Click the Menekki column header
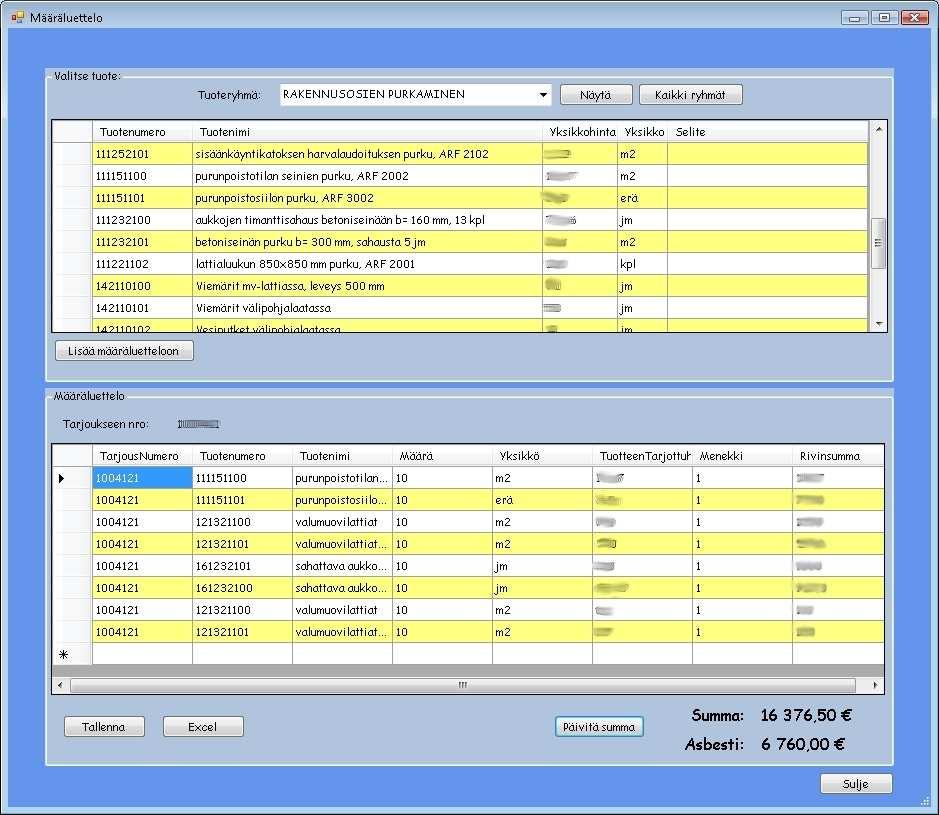 (x=743, y=456)
